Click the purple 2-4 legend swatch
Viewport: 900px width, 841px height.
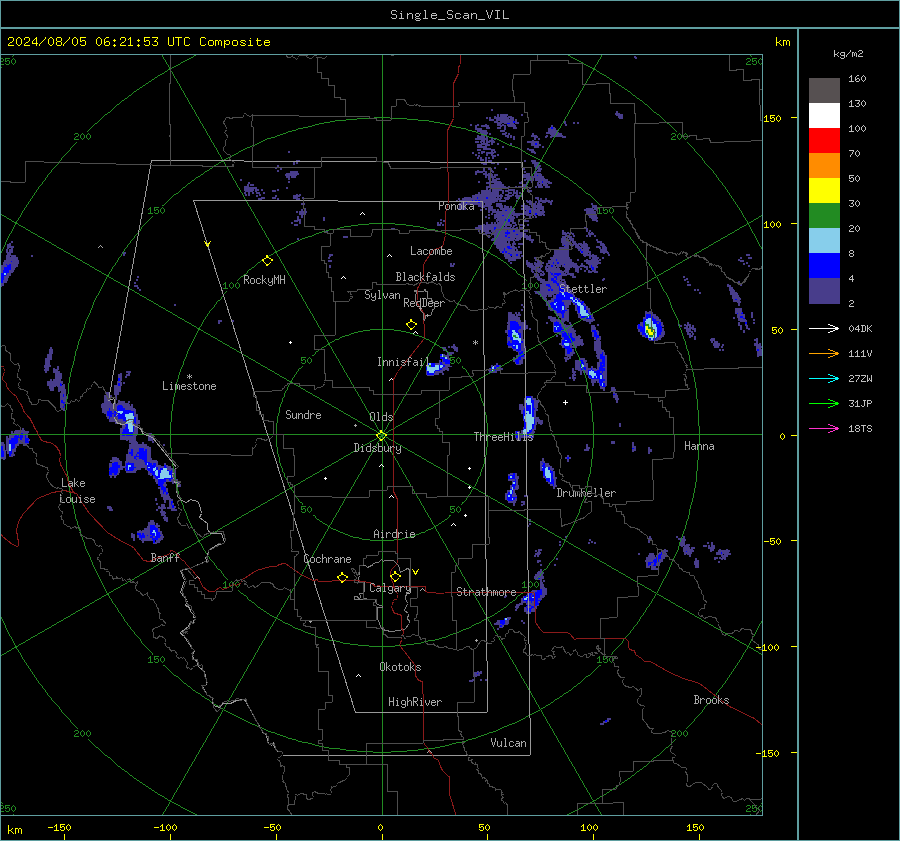point(824,290)
